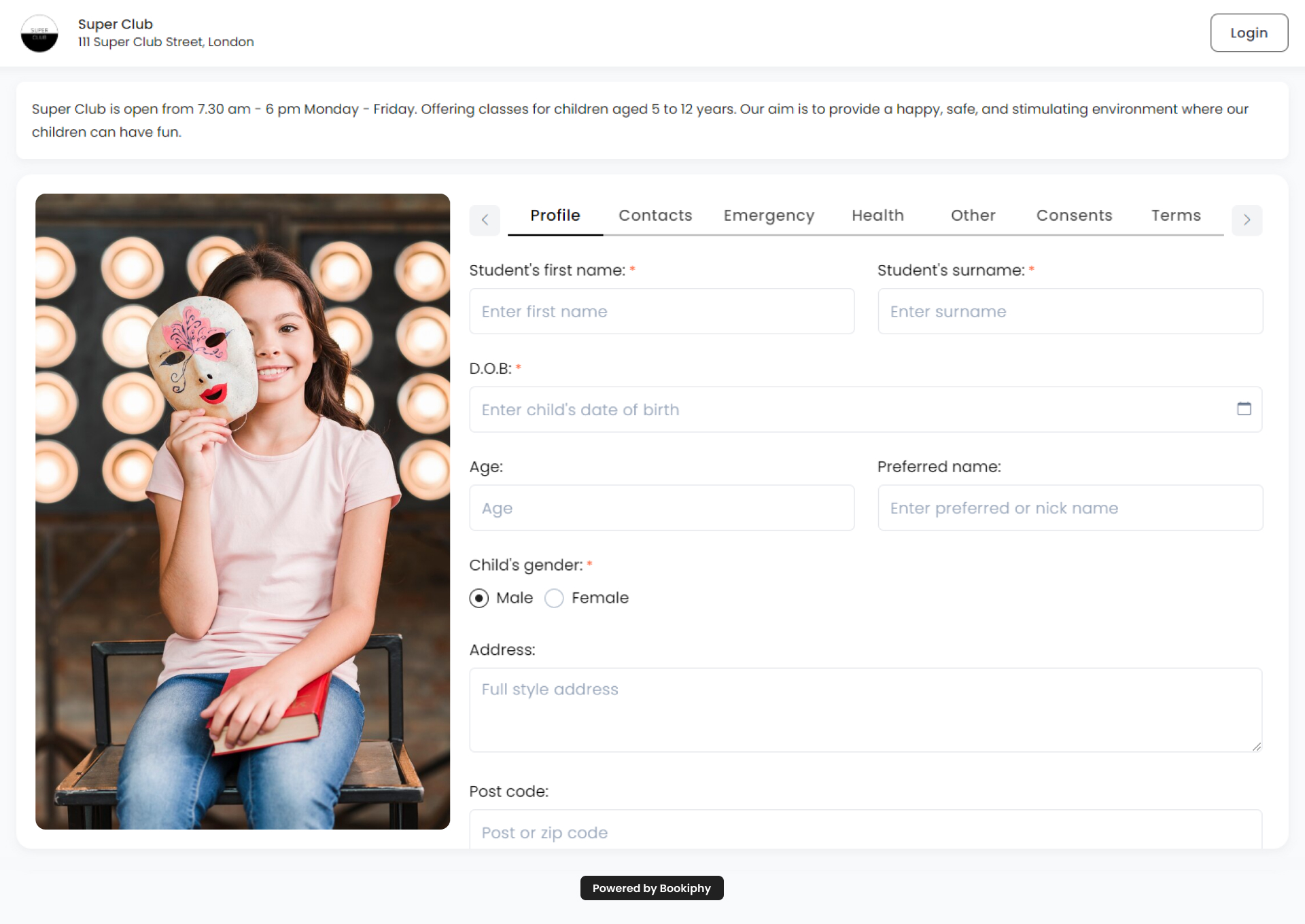Click the Login button
The width and height of the screenshot is (1305, 924).
[x=1248, y=33]
